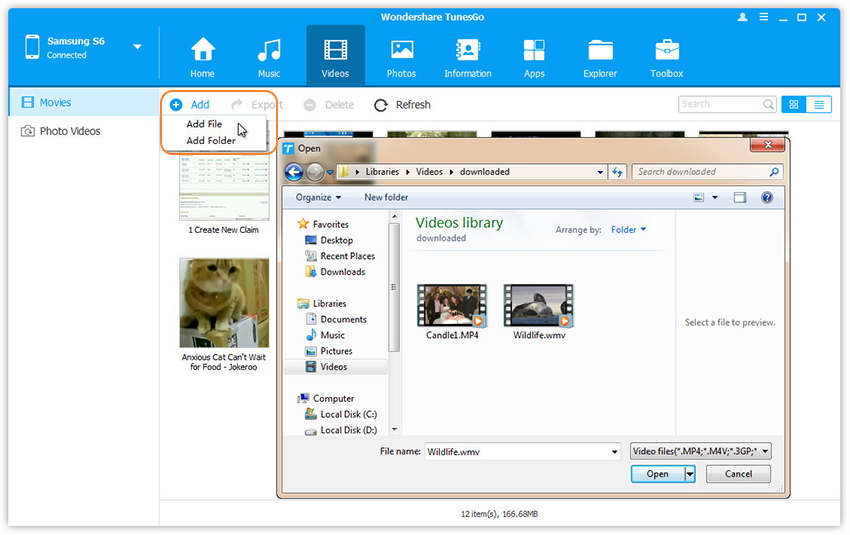Switch to list view mode
Viewport: 850px width, 535px height.
(x=819, y=105)
